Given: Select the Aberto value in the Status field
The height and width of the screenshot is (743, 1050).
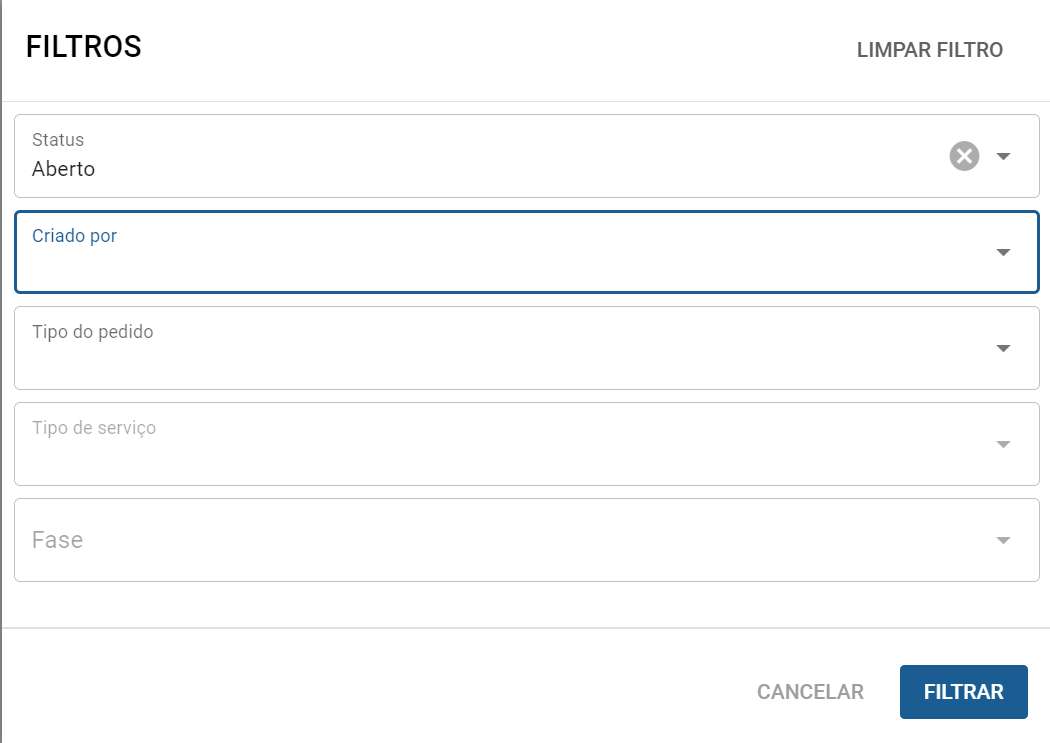Looking at the screenshot, I should (64, 169).
